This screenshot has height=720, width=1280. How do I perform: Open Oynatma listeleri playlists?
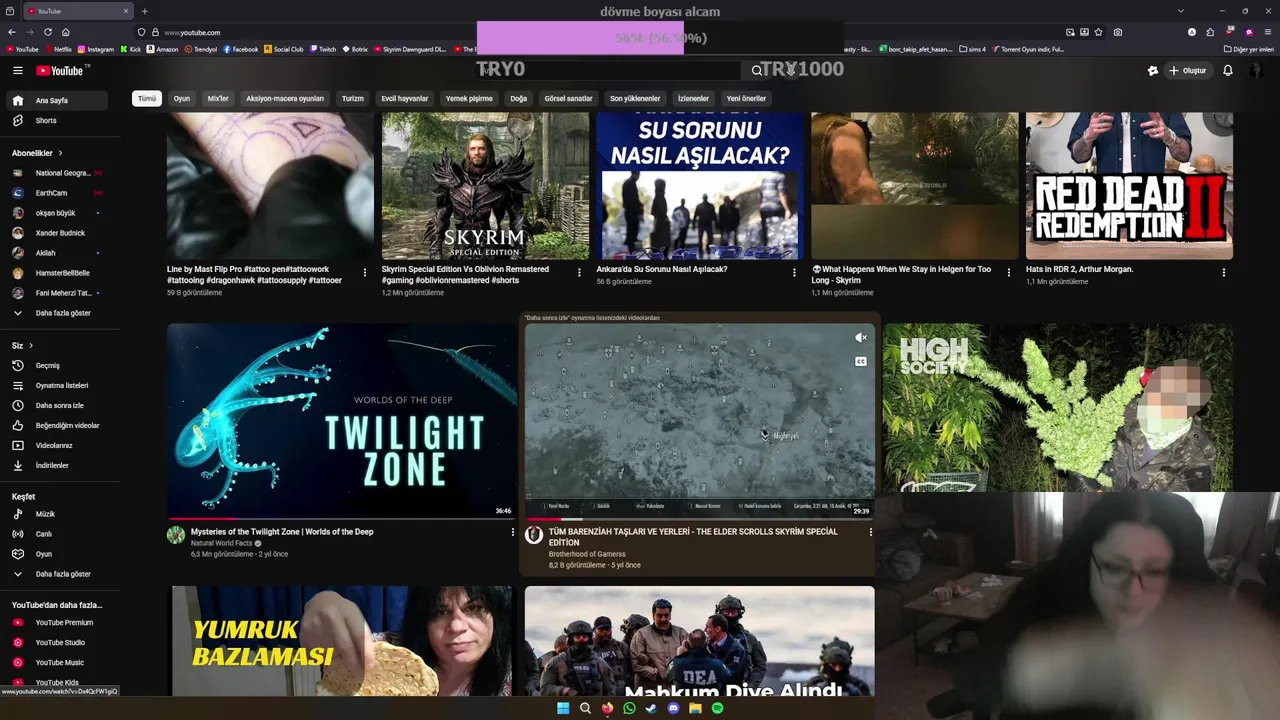click(x=56, y=386)
